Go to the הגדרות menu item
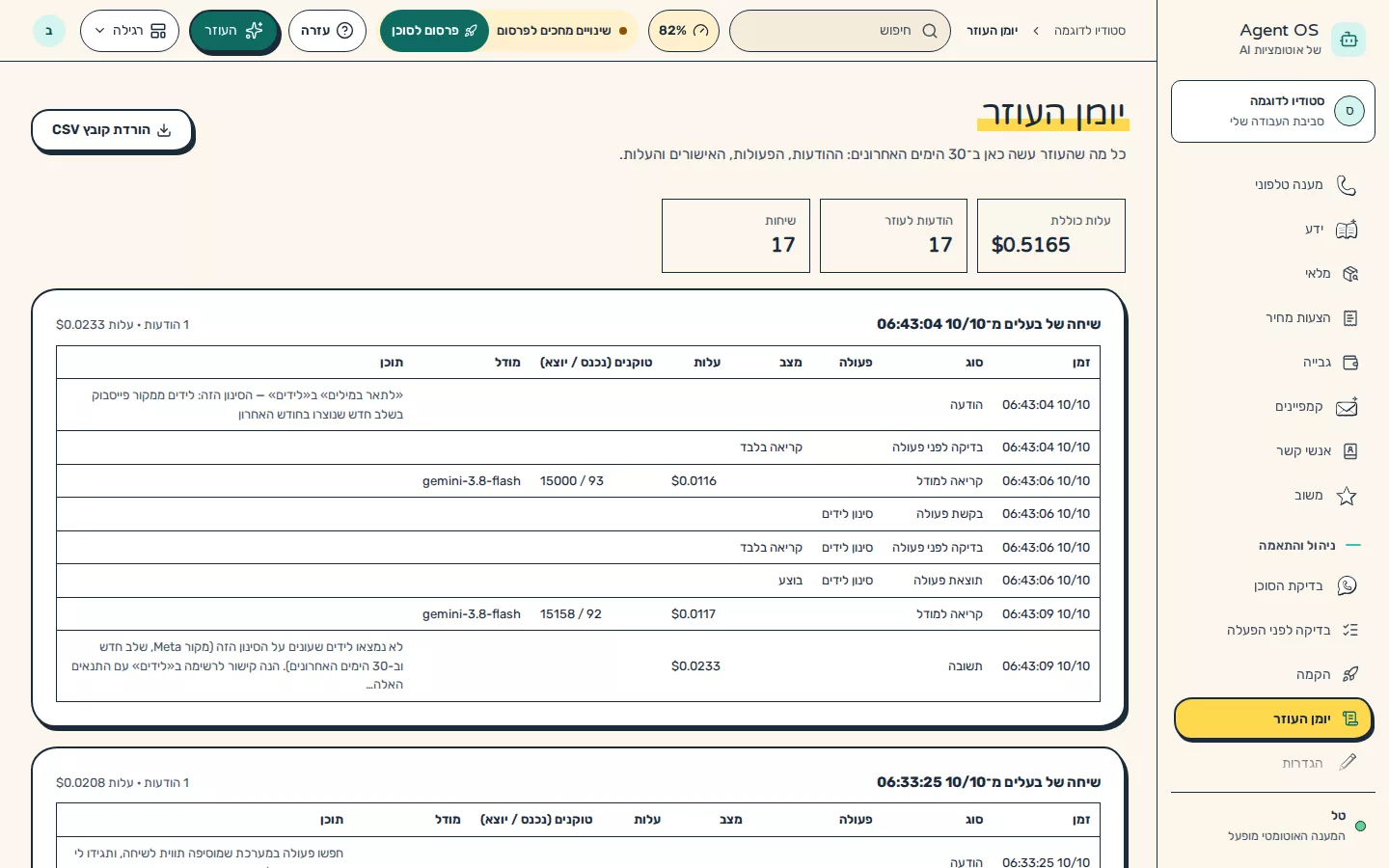Screen dimensions: 1389x868 [1272, 763]
